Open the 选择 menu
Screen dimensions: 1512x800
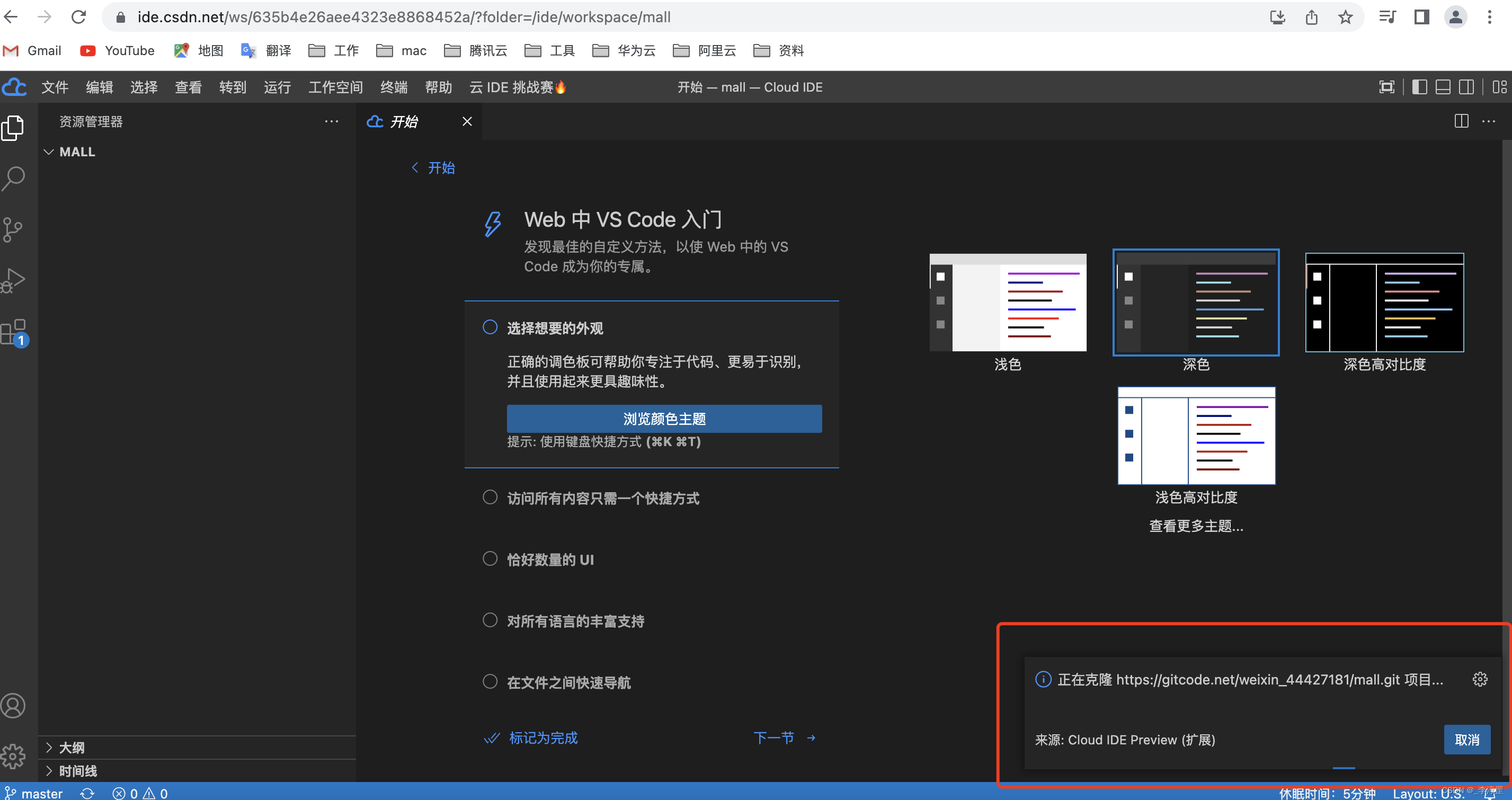(144, 87)
